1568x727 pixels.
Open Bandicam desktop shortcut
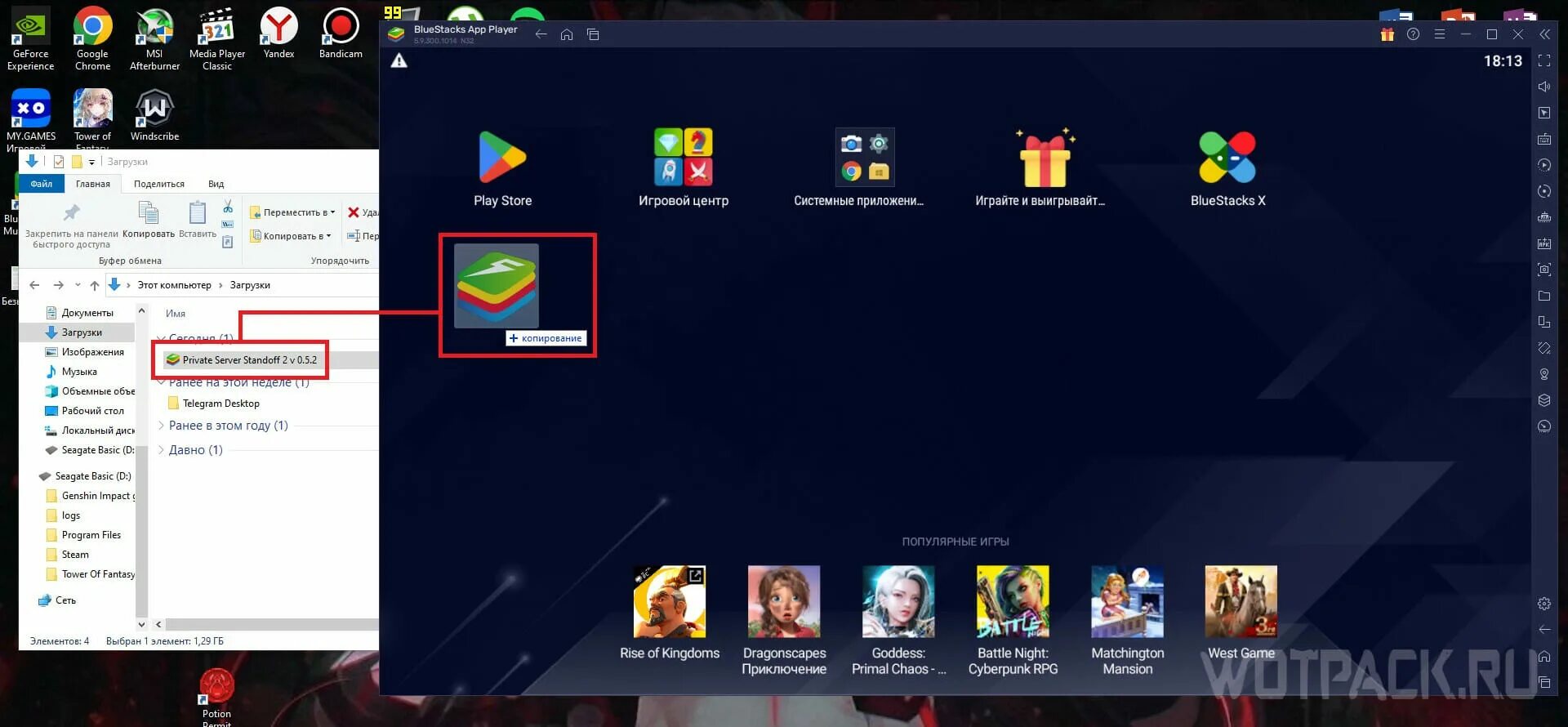tap(341, 33)
